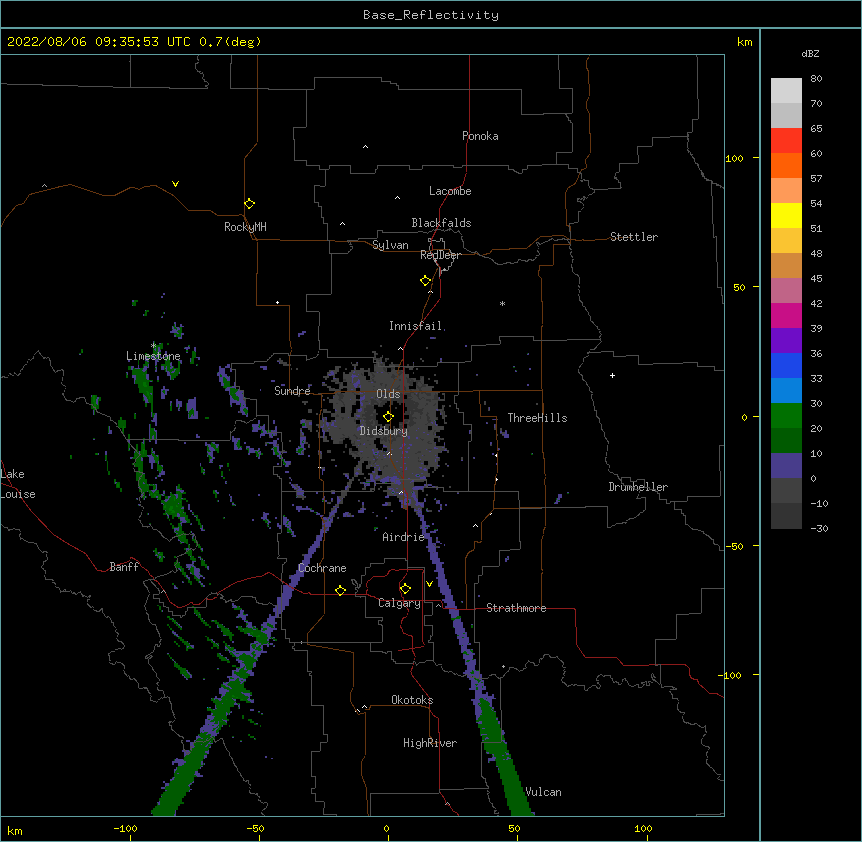Click the yellow diamond marker above Calgary label
This screenshot has width=862, height=842.
pyautogui.click(x=405, y=589)
